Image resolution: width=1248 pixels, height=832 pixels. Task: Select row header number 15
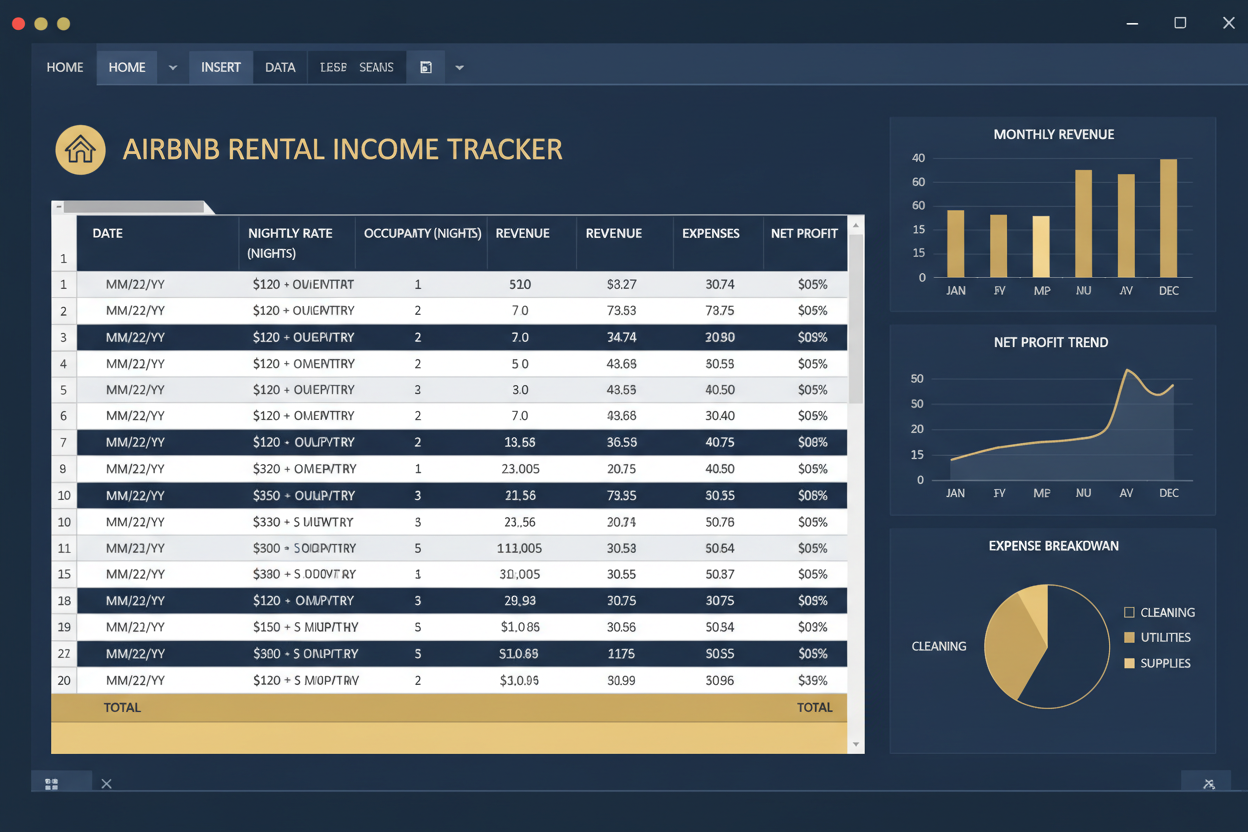click(x=63, y=574)
